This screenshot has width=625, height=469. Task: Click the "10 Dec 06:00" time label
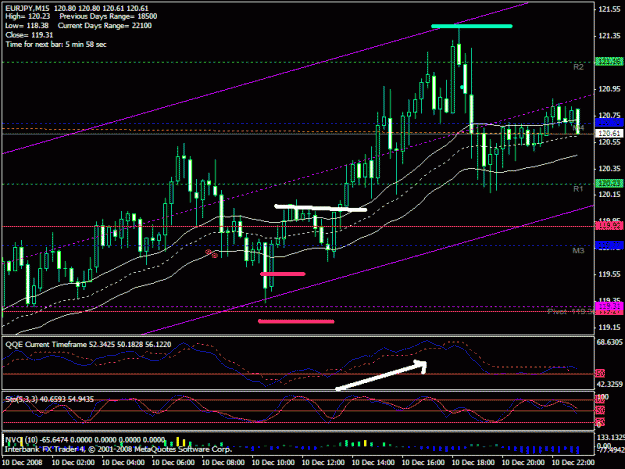pyautogui.click(x=173, y=463)
